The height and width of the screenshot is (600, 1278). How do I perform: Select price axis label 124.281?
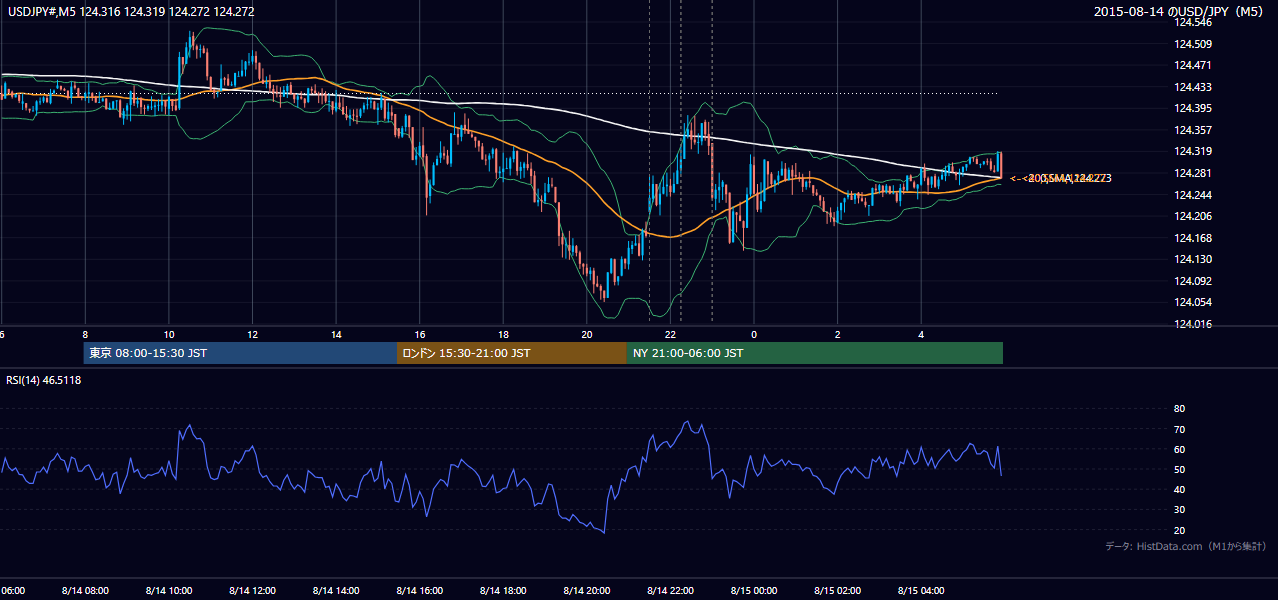click(x=1194, y=173)
